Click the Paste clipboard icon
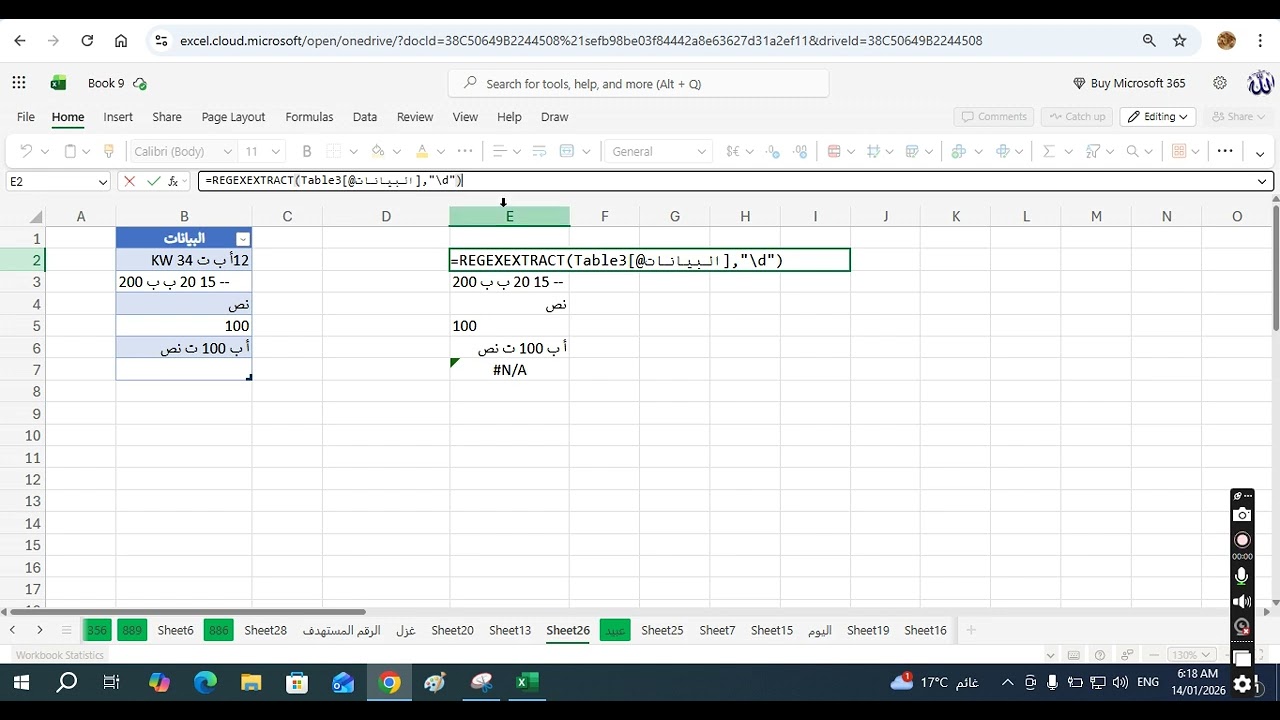This screenshot has height=720, width=1280. pos(70,151)
